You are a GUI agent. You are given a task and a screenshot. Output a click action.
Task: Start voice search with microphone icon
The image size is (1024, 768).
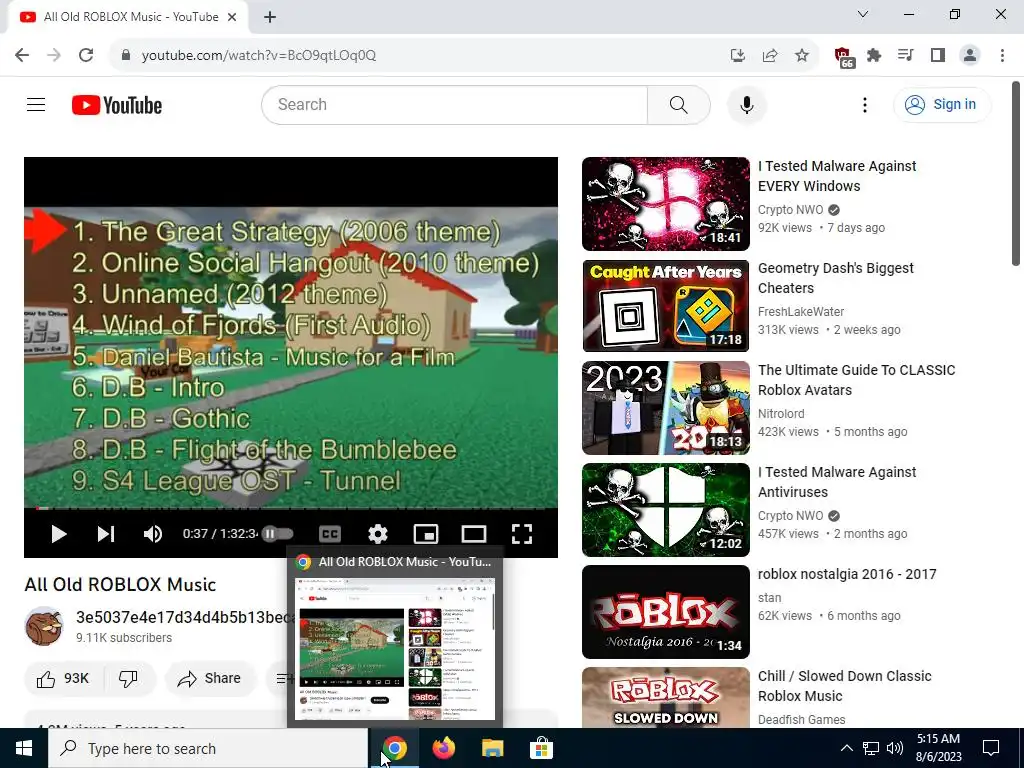[746, 104]
